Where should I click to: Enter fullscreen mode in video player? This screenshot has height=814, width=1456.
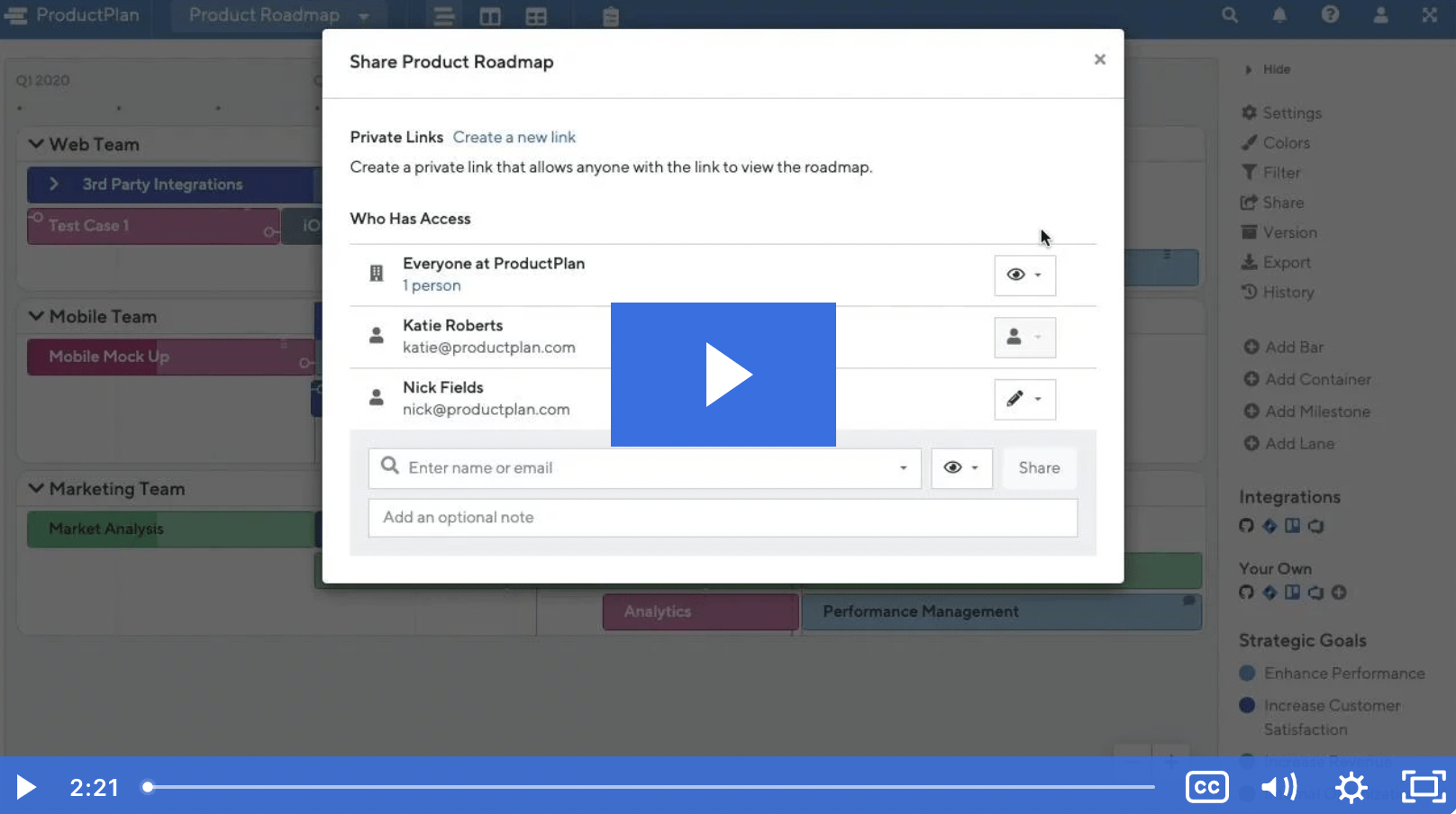click(1424, 788)
